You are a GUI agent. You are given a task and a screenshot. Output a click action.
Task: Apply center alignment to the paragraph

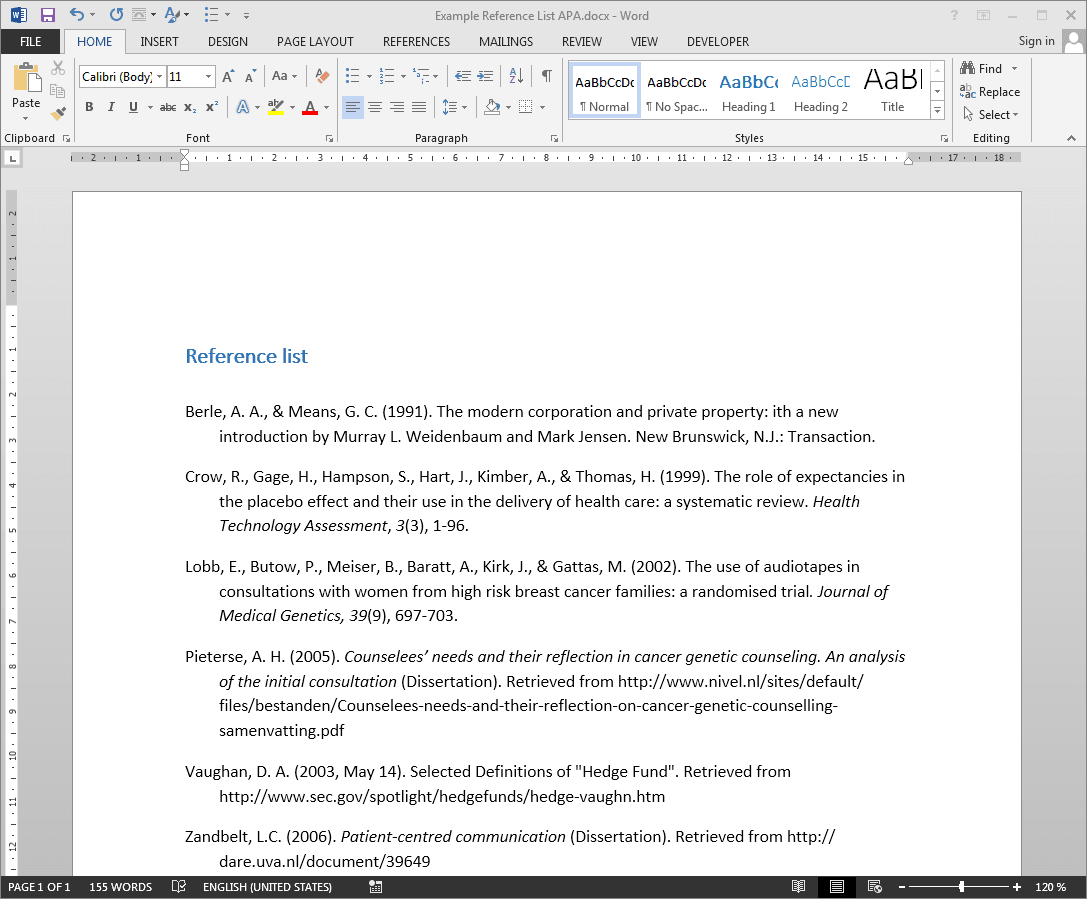click(x=375, y=107)
